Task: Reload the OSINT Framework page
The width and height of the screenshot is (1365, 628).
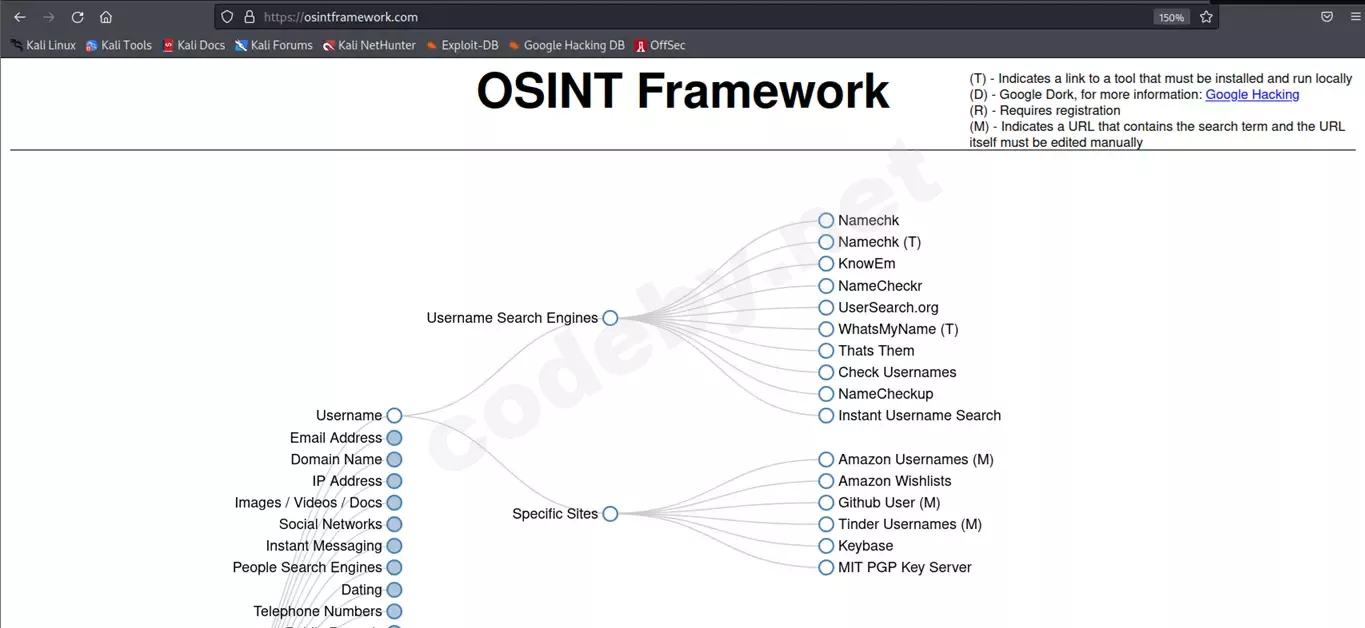Action: 77,16
